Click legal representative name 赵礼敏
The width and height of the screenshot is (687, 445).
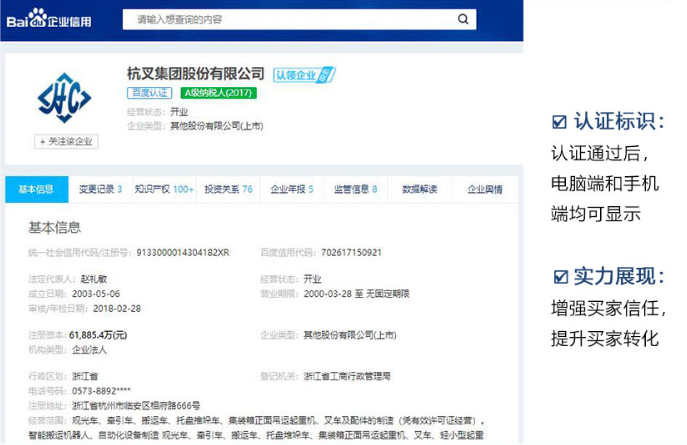pos(94,279)
